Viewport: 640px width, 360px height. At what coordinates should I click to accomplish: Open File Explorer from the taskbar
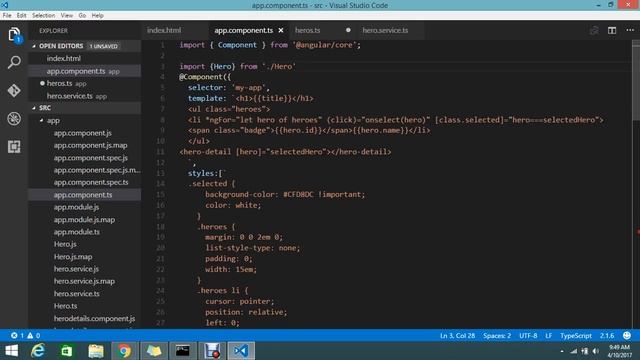click(96, 351)
